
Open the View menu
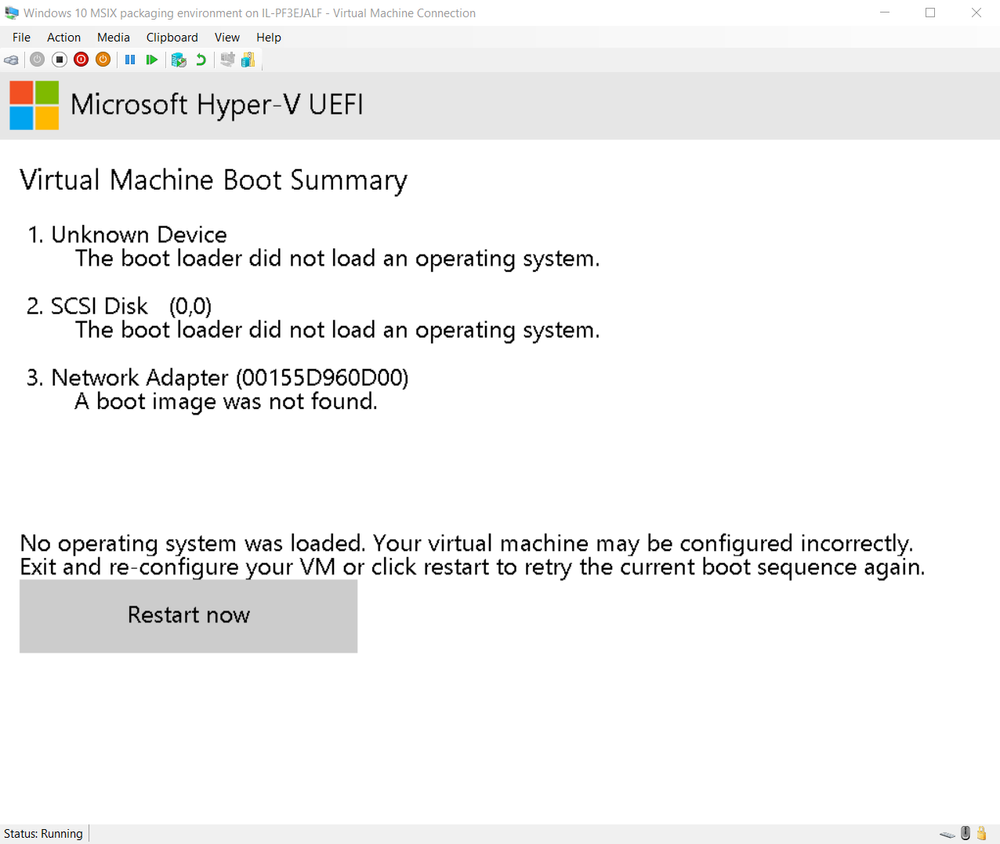[227, 38]
